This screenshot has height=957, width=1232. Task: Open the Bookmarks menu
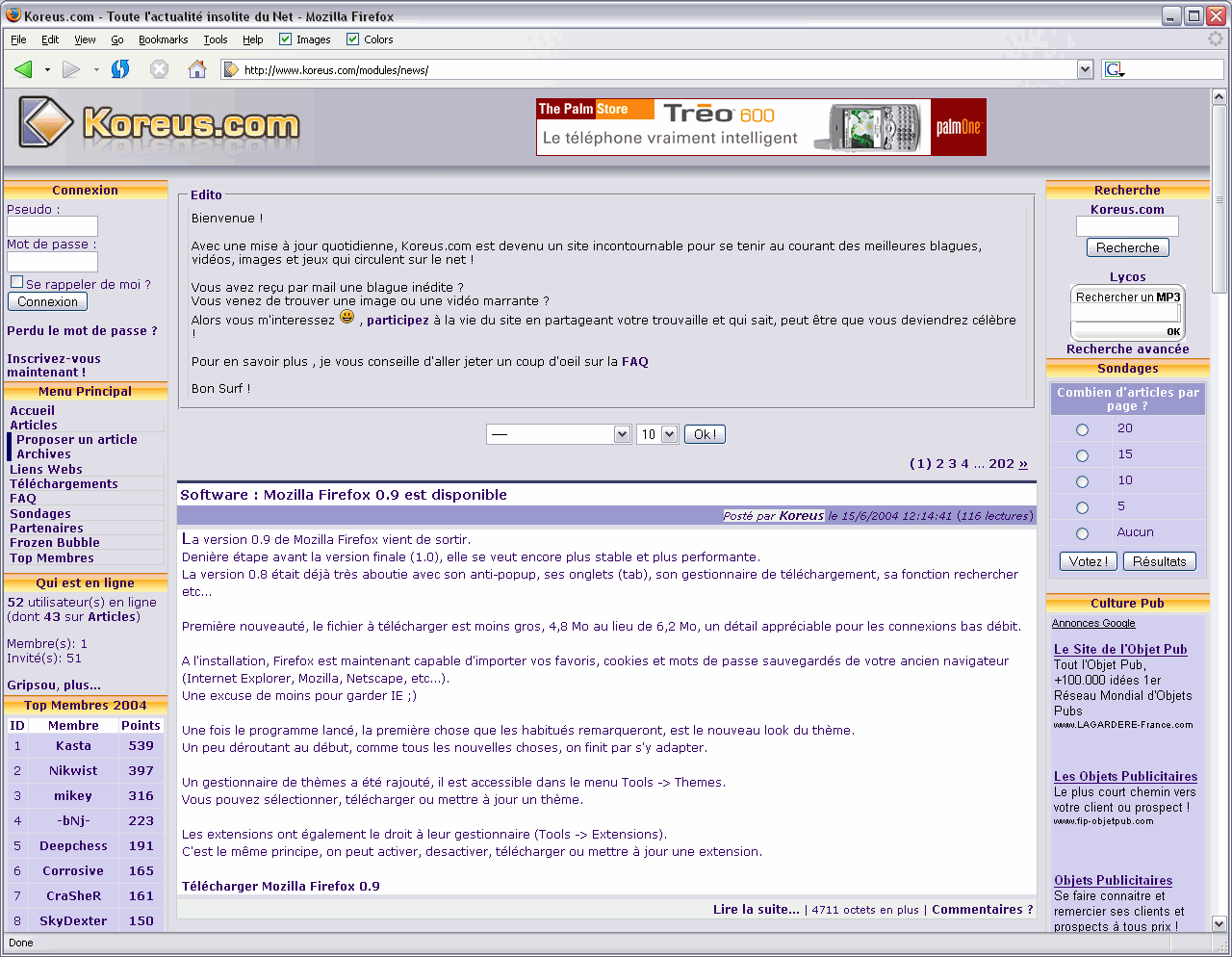pos(163,39)
